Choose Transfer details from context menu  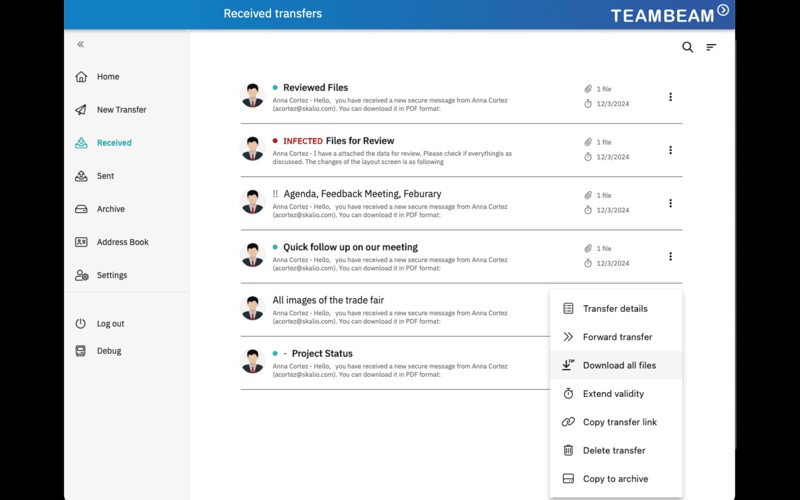pos(616,308)
